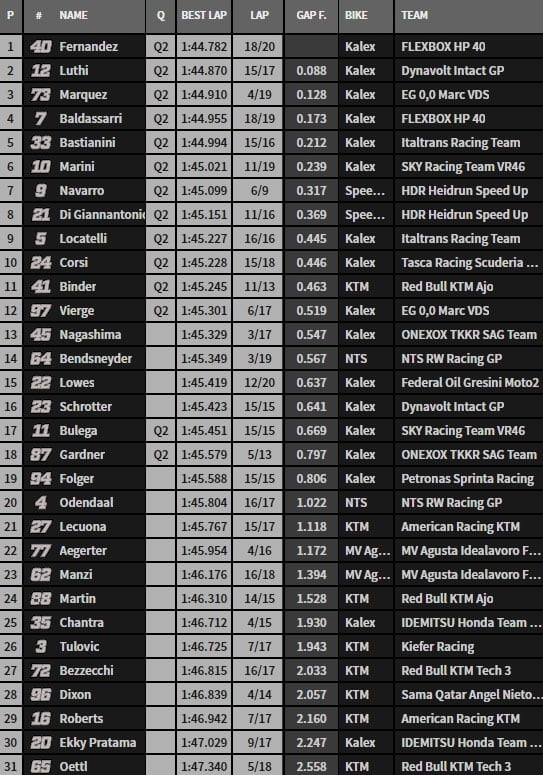Open rider Luthi's name link
Image resolution: width=543 pixels, height=775 pixels.
[x=74, y=71]
